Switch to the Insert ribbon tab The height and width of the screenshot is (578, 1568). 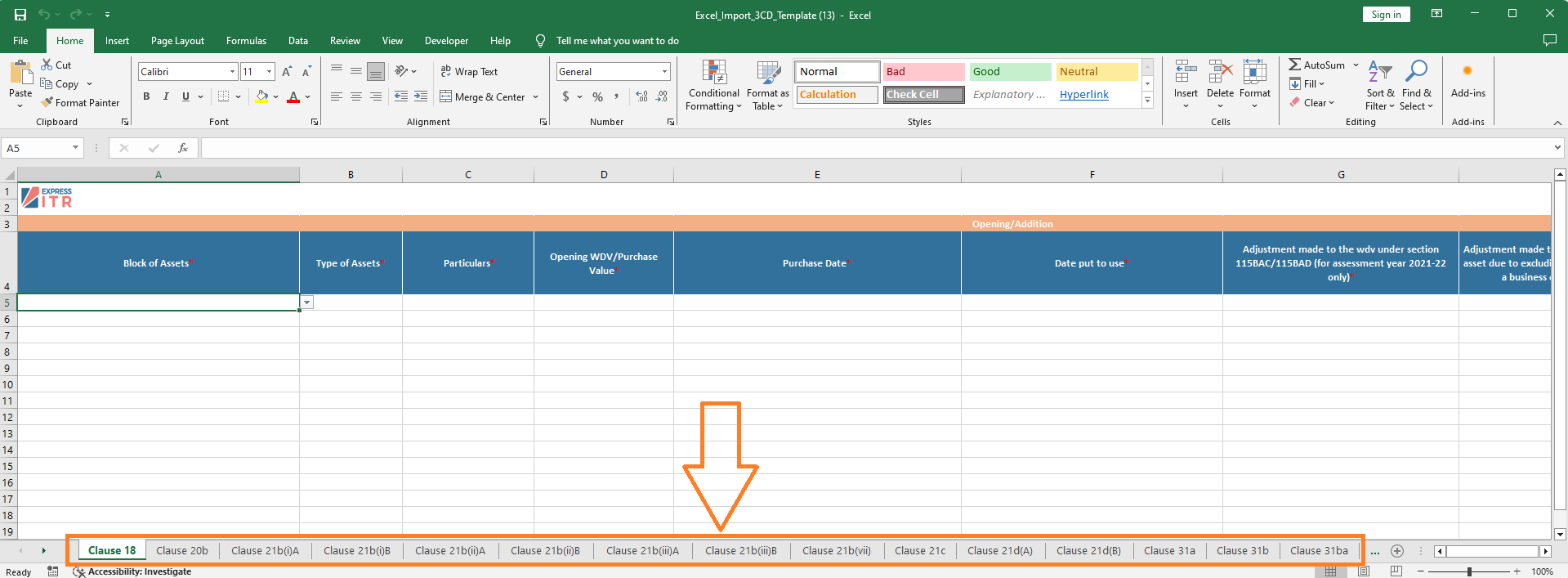pos(117,41)
